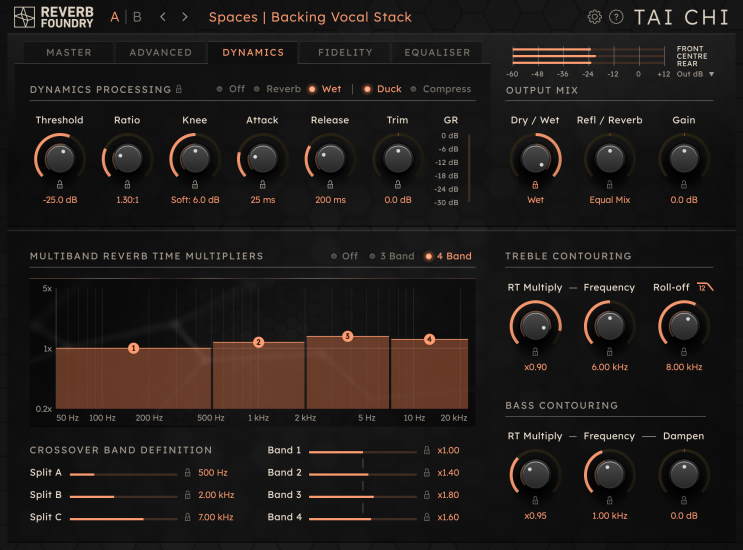Open the Advanced tab

(161, 52)
